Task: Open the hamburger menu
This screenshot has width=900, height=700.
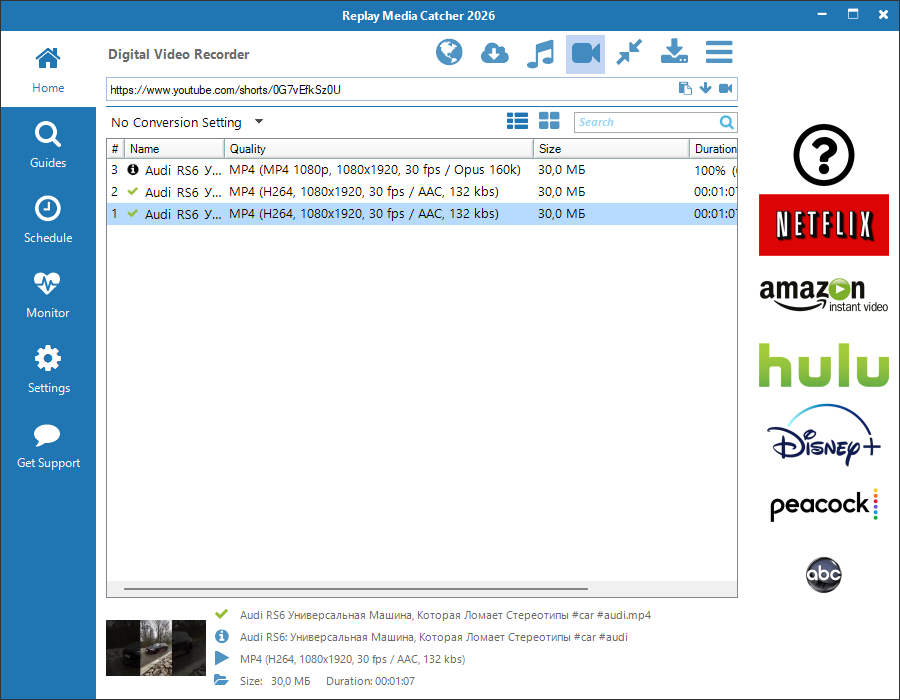Action: tap(719, 53)
